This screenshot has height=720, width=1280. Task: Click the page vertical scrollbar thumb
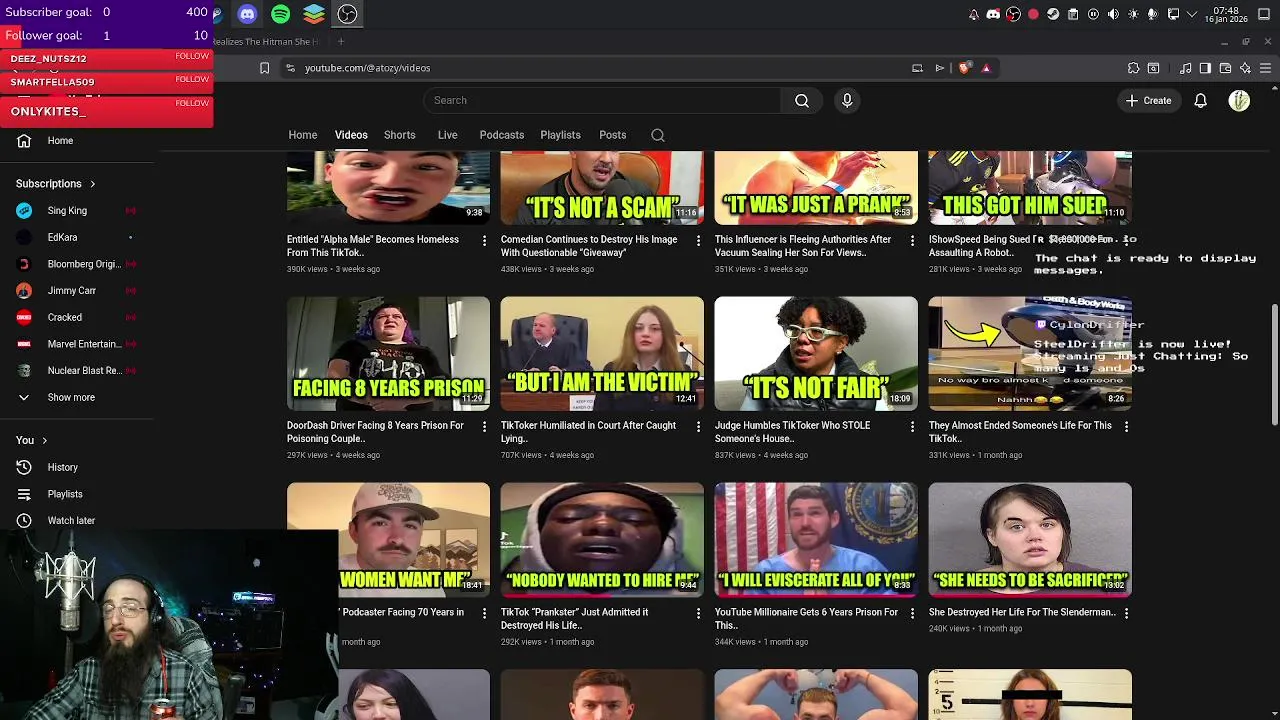(x=1274, y=365)
